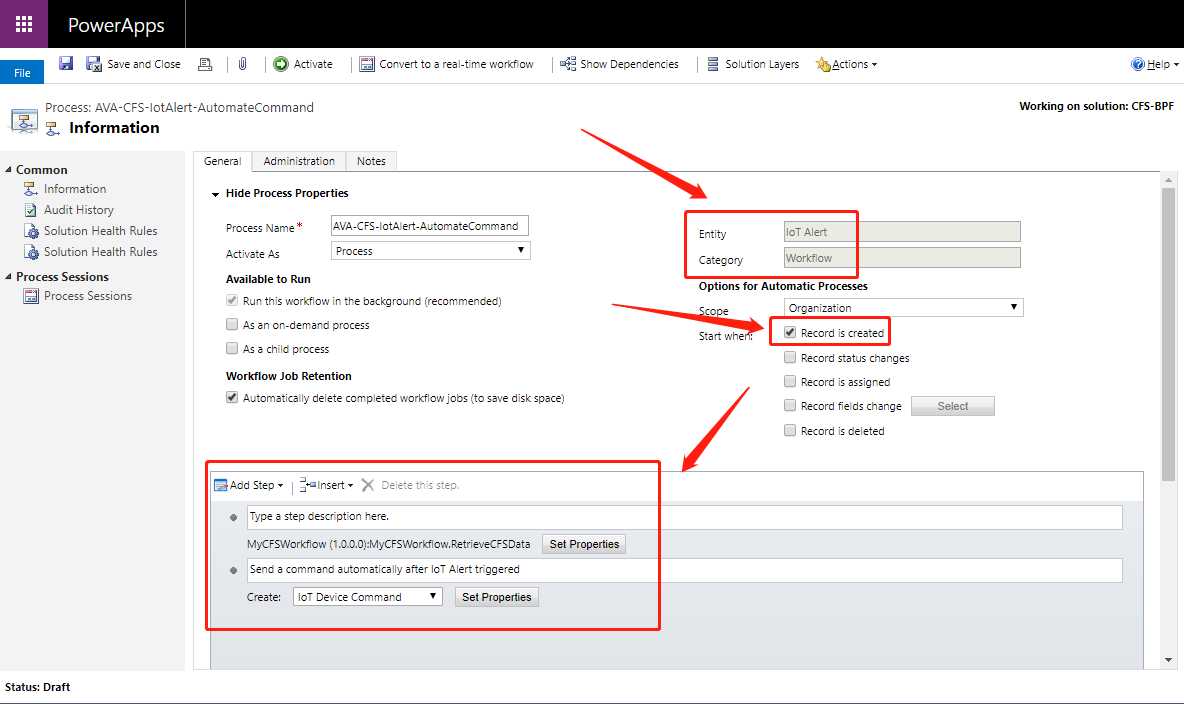Open the File menu
Screen dimensions: 1184x704
[x=22, y=73]
